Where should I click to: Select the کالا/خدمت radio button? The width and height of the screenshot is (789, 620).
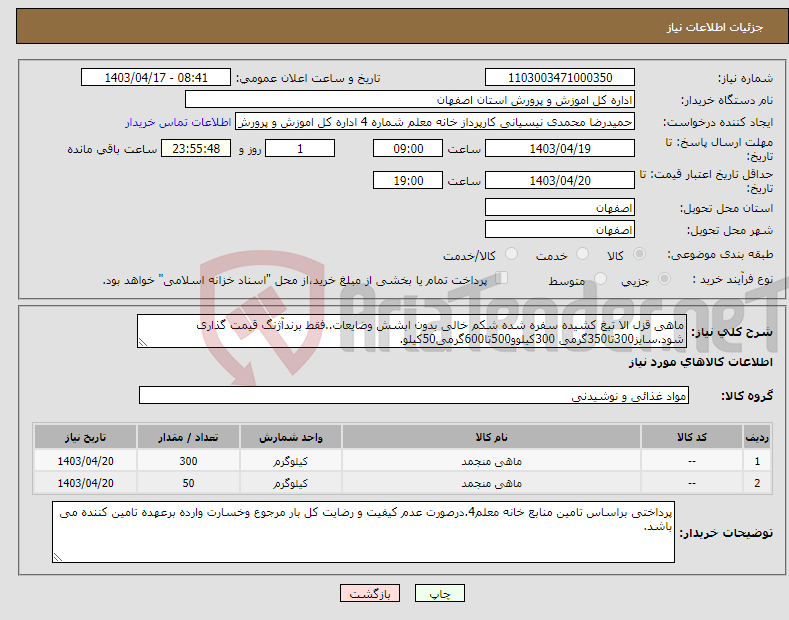[511, 254]
